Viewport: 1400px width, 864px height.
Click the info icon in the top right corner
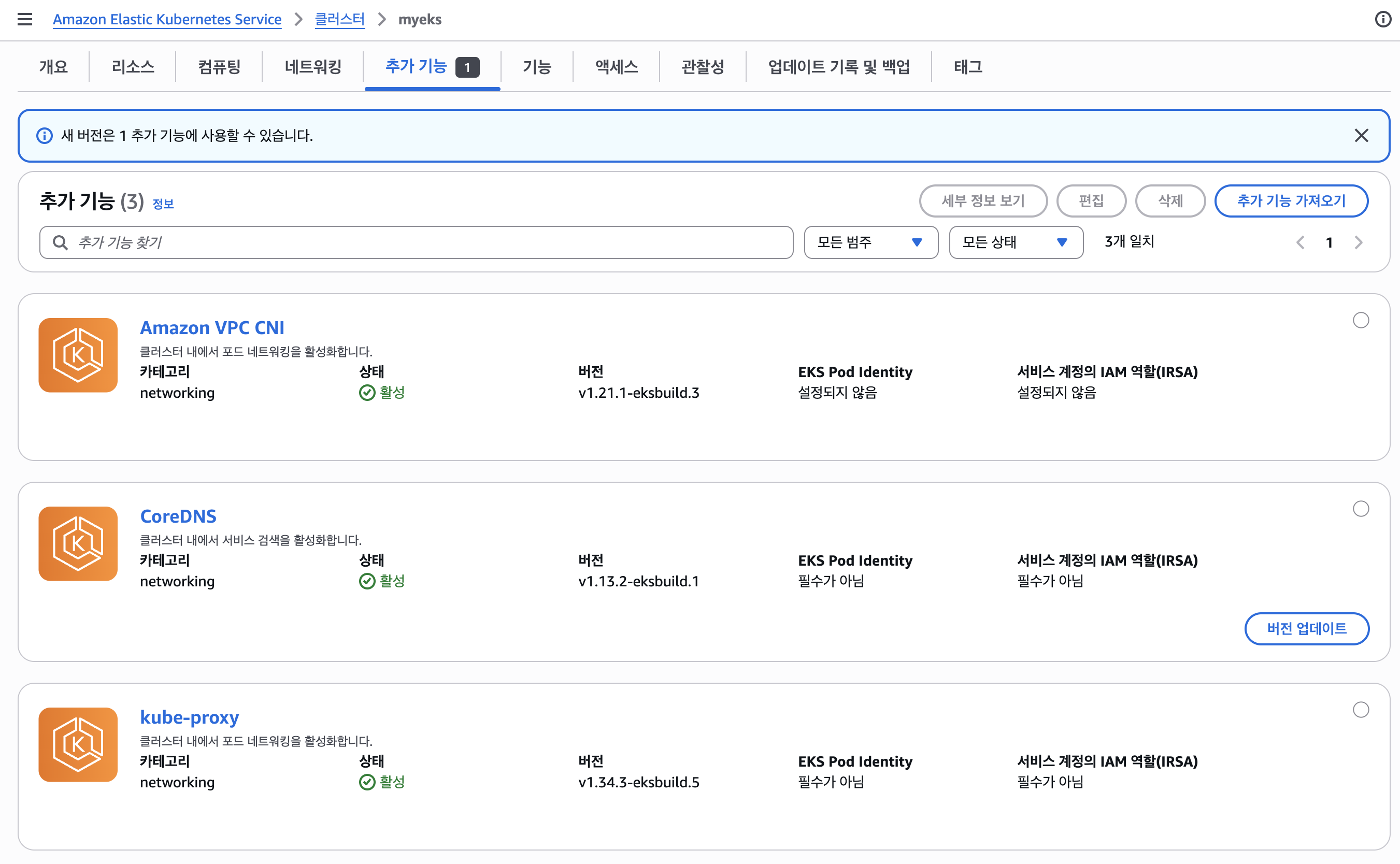click(x=1382, y=19)
